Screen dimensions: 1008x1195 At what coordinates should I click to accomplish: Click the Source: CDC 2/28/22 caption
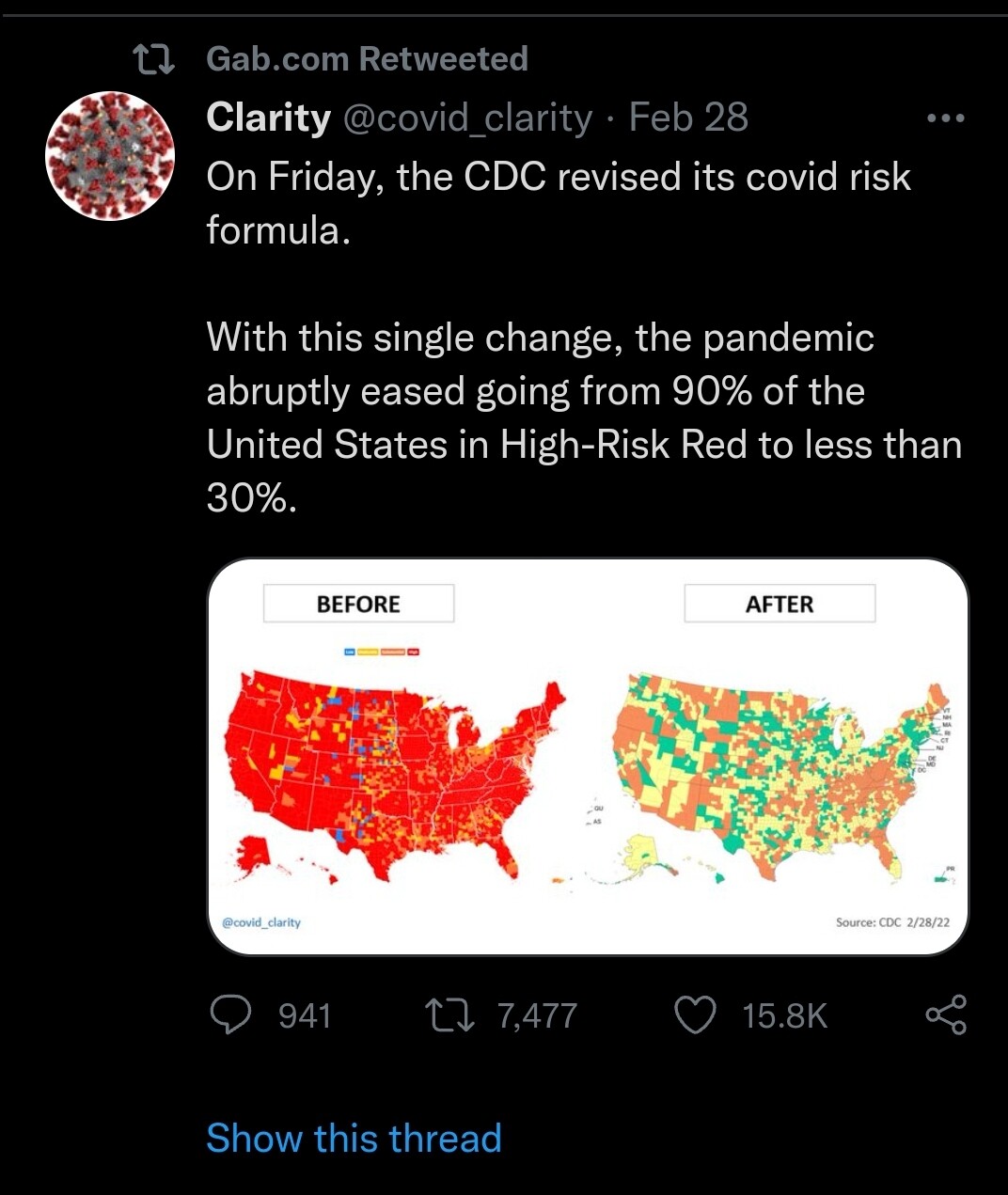892,922
